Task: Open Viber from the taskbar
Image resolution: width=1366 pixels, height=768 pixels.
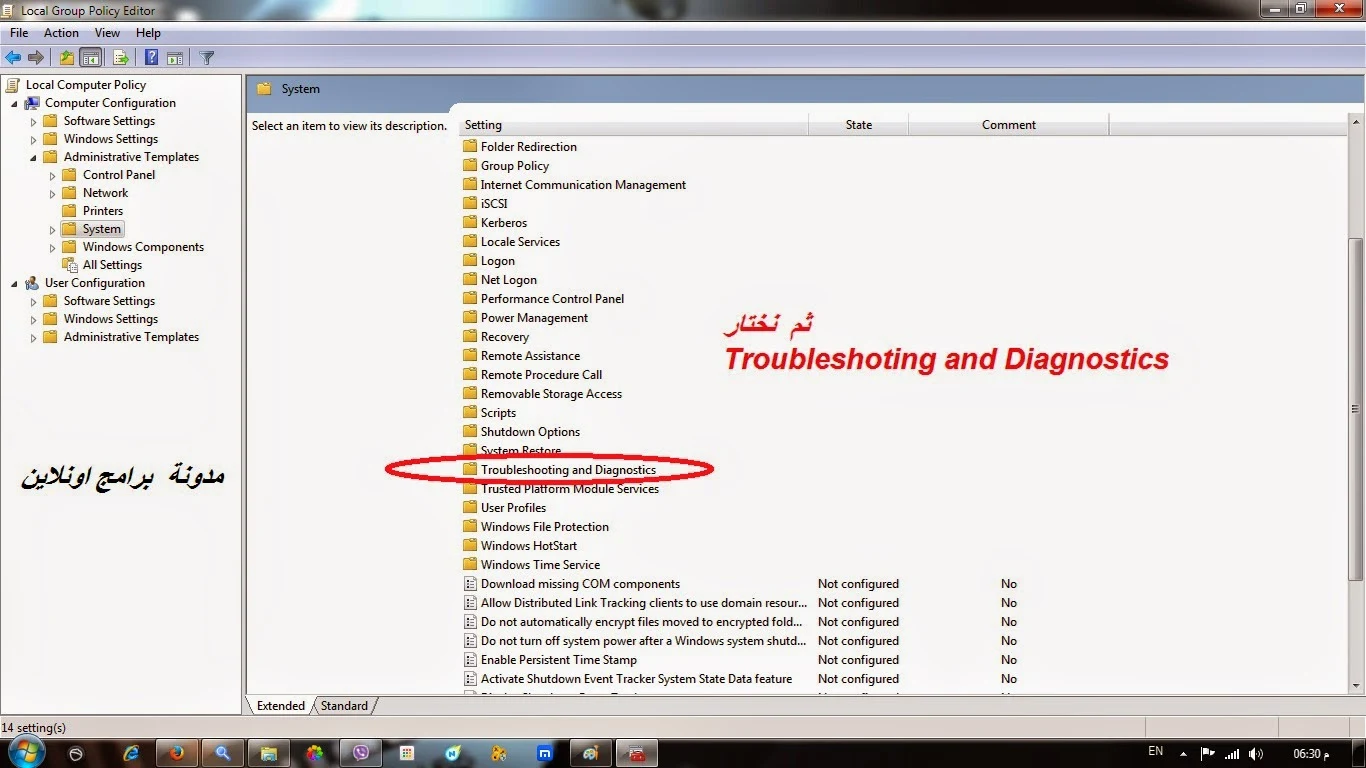Action: tap(361, 753)
